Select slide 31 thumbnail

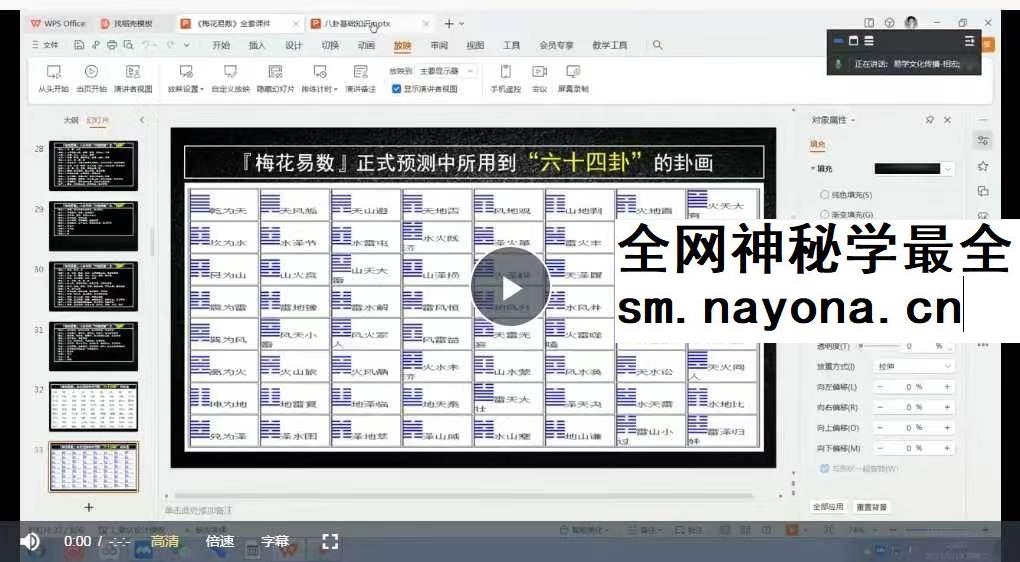click(94, 346)
